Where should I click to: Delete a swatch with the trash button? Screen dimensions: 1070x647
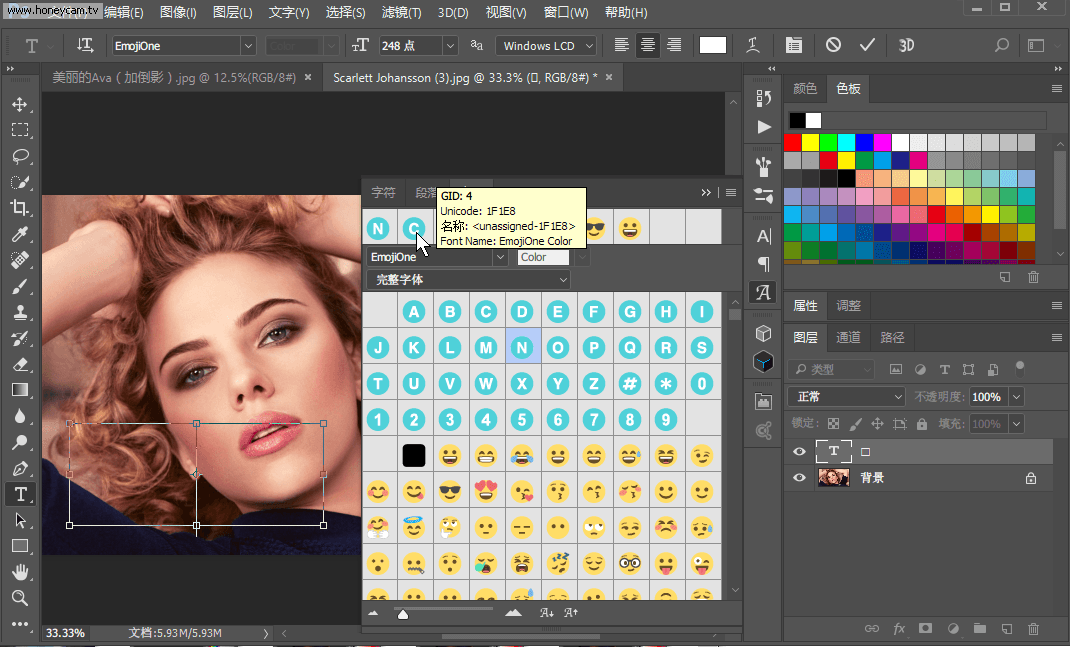pyautogui.click(x=1033, y=277)
